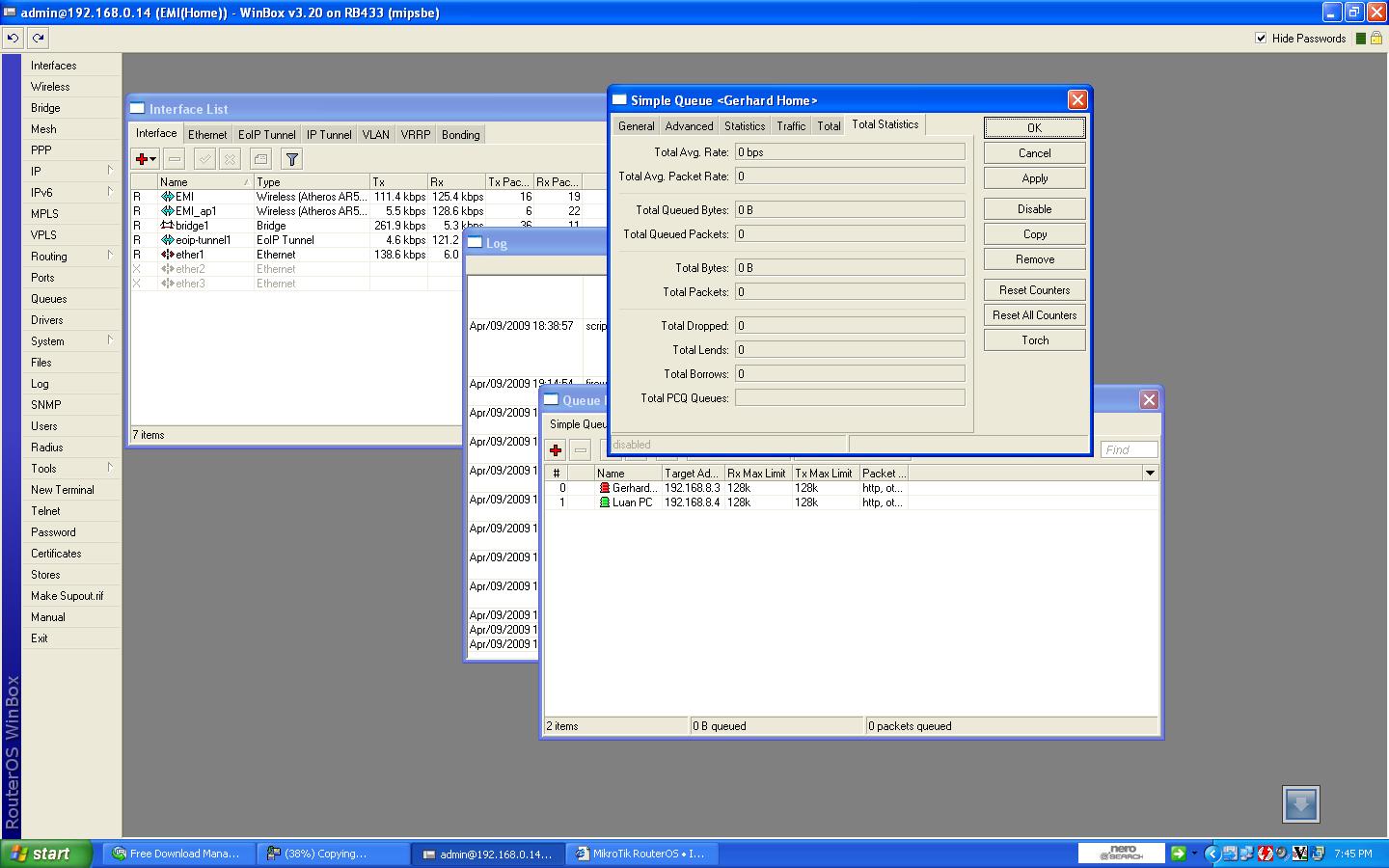Launch Torch from the queue dialog
Image resolution: width=1389 pixels, height=868 pixels.
click(x=1035, y=340)
